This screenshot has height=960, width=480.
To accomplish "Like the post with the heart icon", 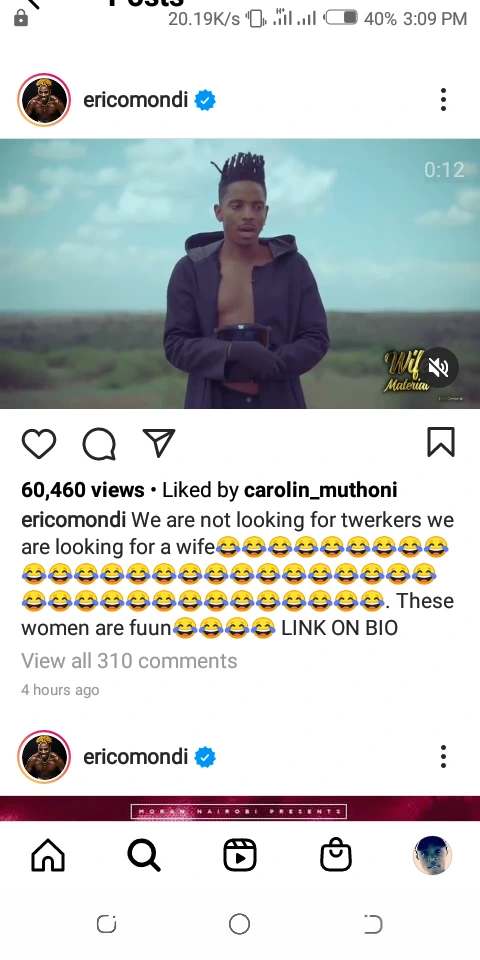I will [x=39, y=443].
